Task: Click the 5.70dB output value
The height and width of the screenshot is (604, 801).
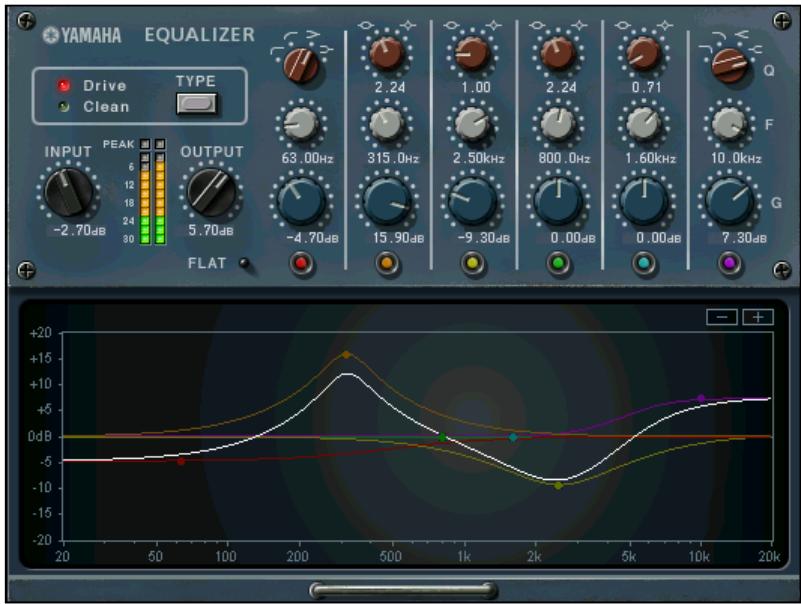Action: click(210, 230)
